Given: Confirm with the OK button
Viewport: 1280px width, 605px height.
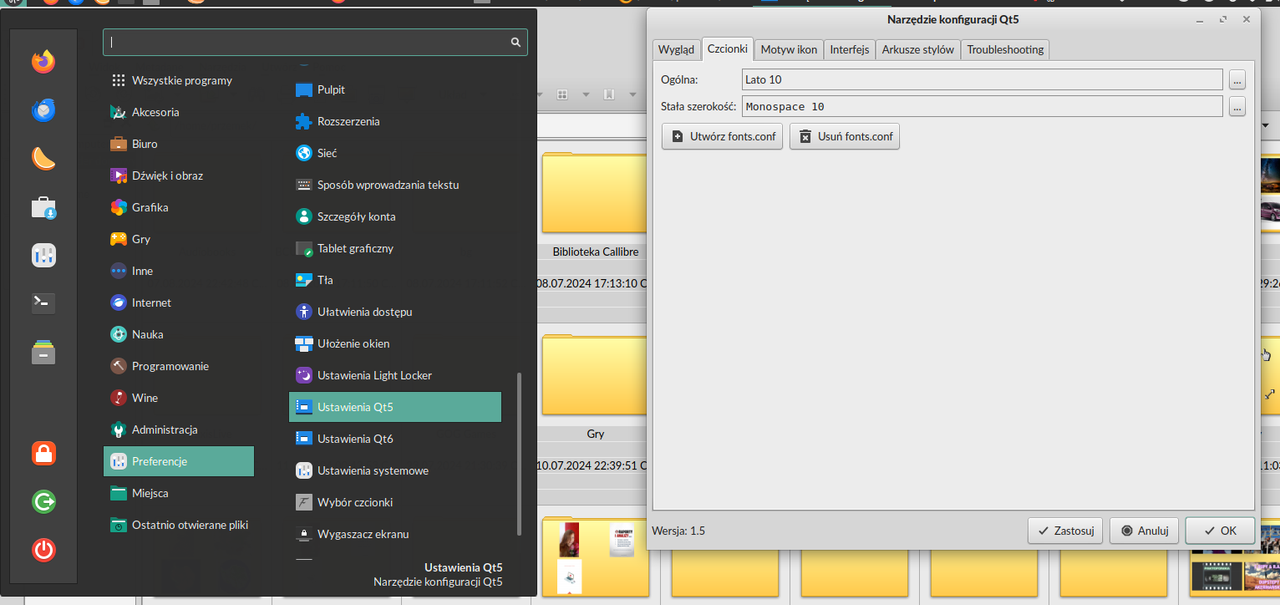Looking at the screenshot, I should click(x=1220, y=531).
